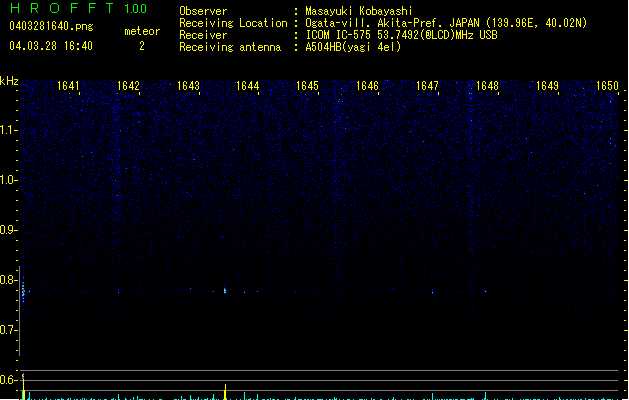Click the Receiving antenna label
Viewport: 629px width, 400px height.
(x=230, y=47)
